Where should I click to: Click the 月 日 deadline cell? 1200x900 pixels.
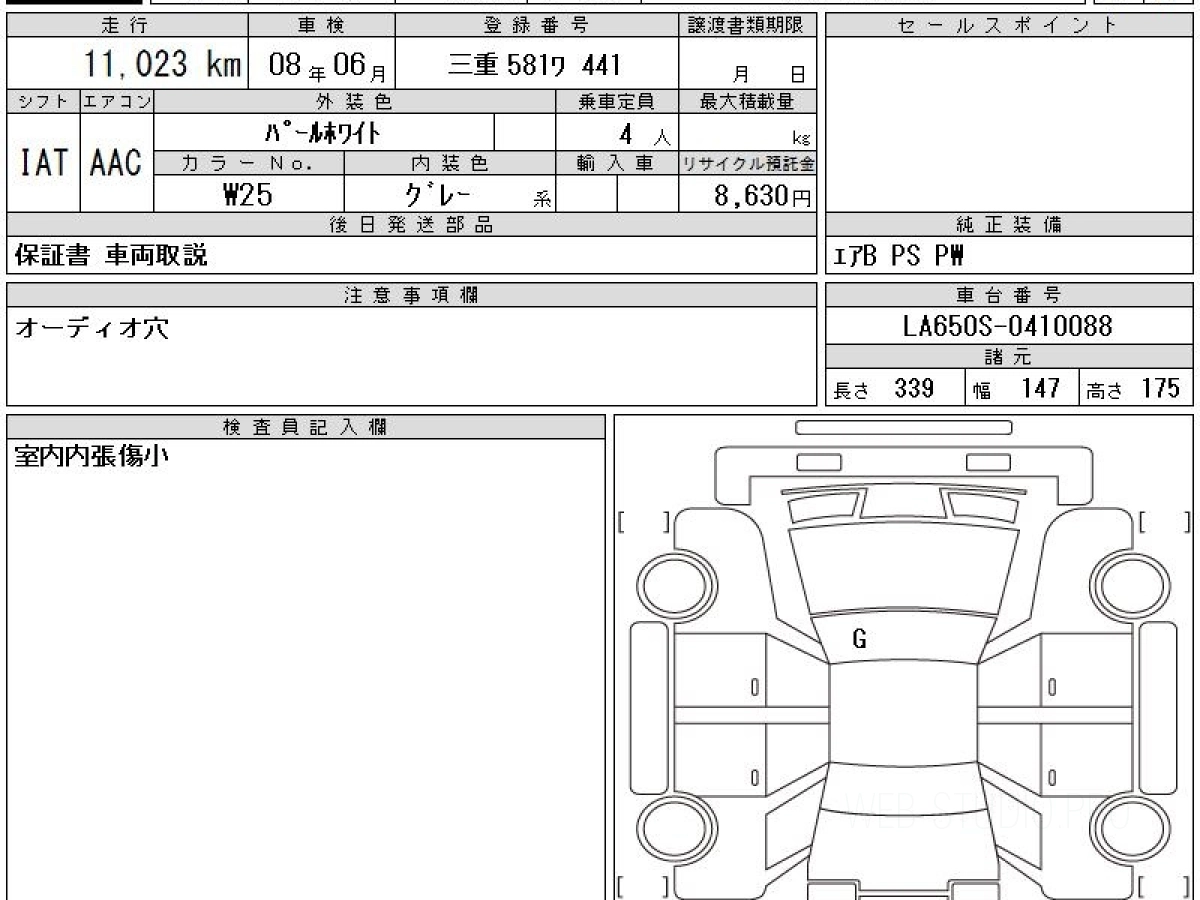(x=748, y=65)
